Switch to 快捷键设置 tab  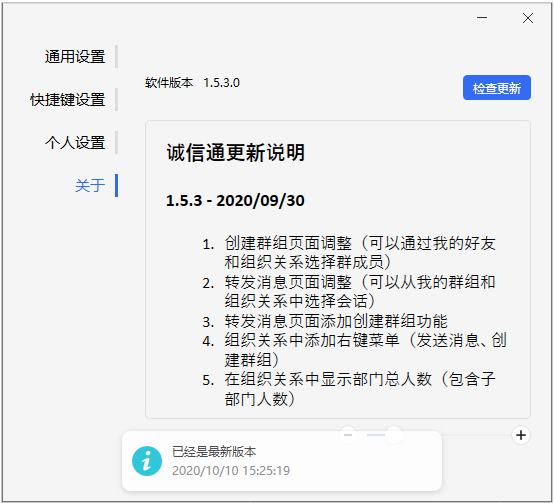67,100
